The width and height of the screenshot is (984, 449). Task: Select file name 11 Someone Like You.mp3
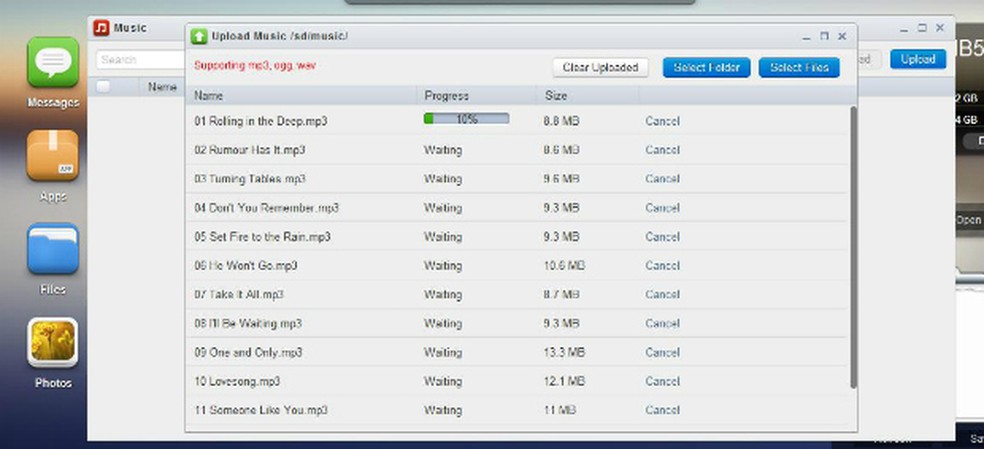point(260,410)
